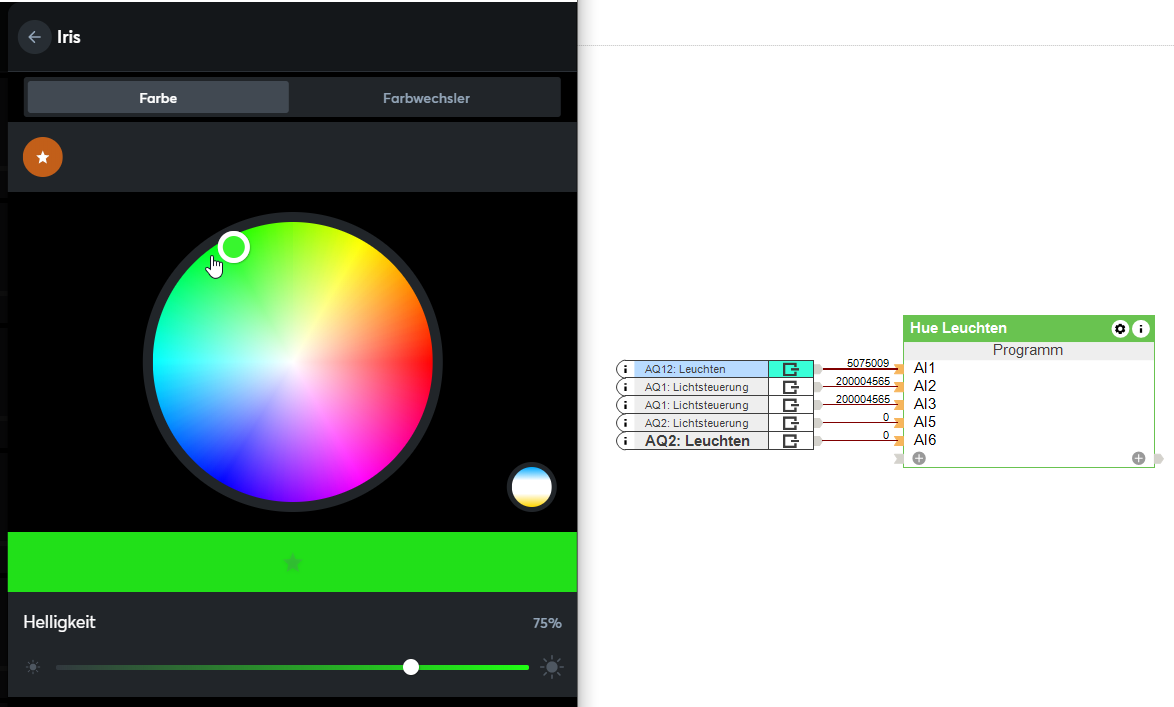Click the connector icon of AQ2: Lichtsteuerung

791,423
